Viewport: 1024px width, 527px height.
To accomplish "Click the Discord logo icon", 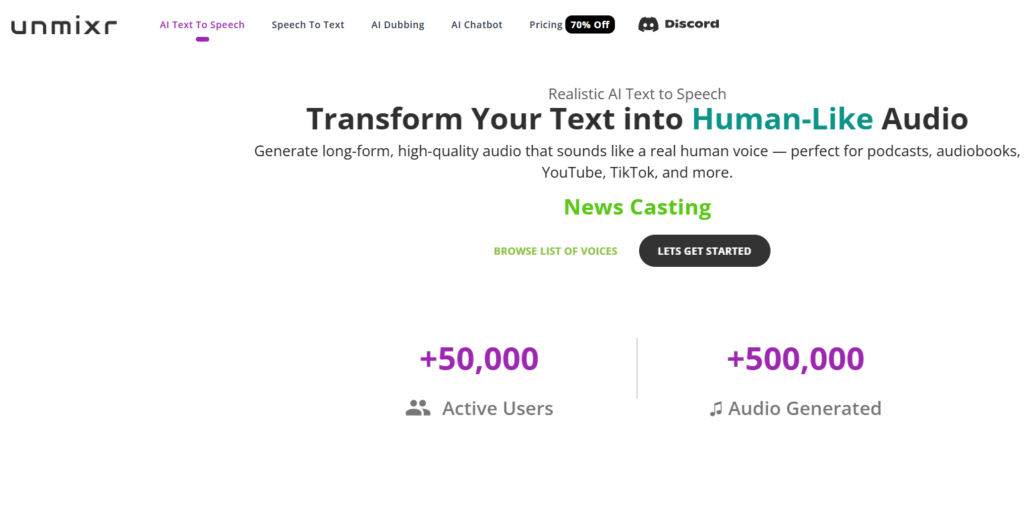I will point(648,25).
